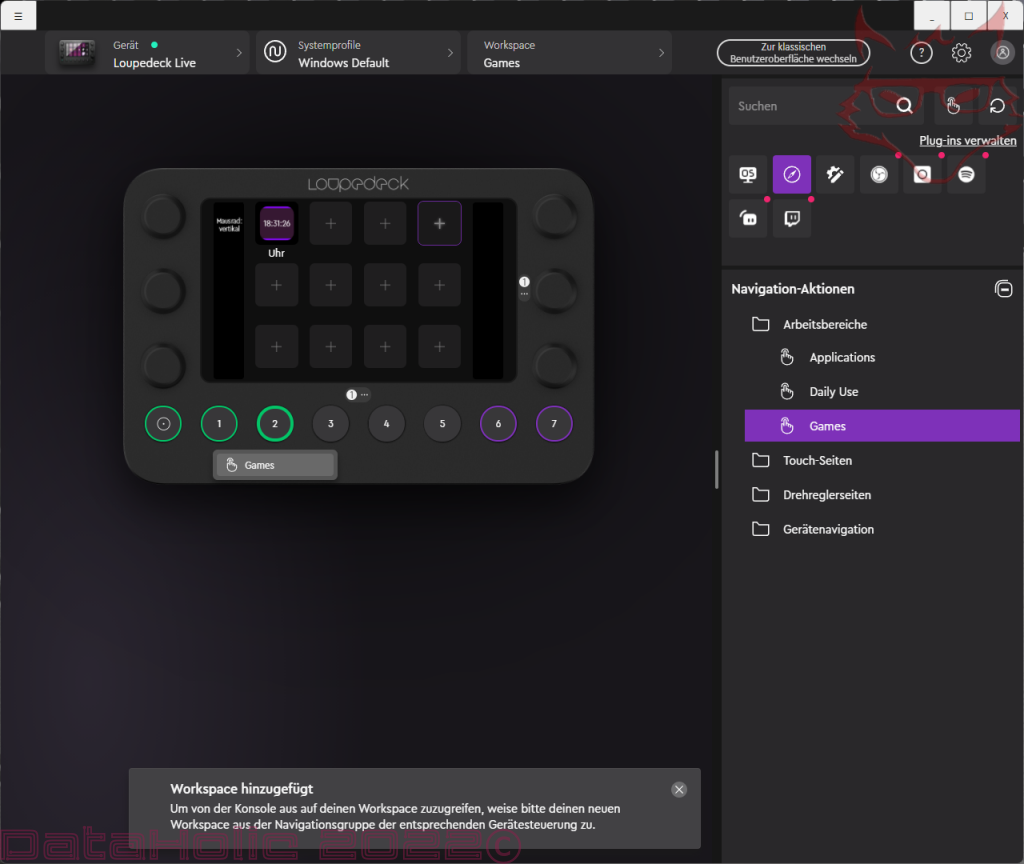
Task: Click the refresh arrow icon beside search
Action: (997, 106)
